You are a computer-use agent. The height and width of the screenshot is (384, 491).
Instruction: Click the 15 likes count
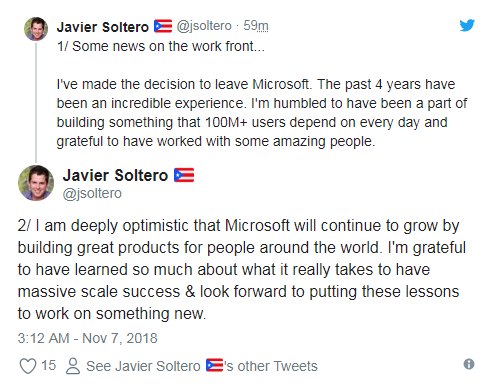[x=48, y=365]
